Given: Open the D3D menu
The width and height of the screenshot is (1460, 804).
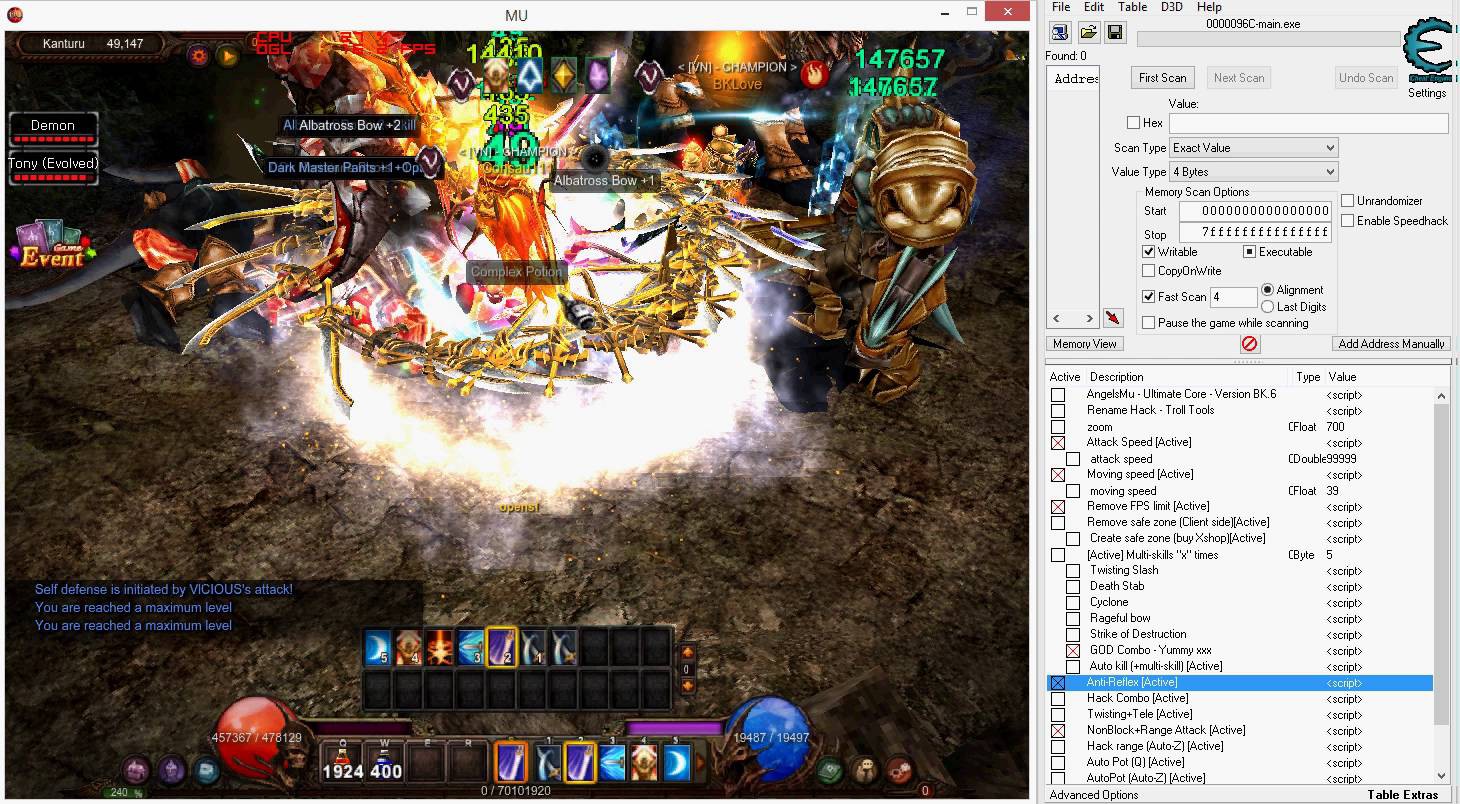Looking at the screenshot, I should [x=1172, y=7].
